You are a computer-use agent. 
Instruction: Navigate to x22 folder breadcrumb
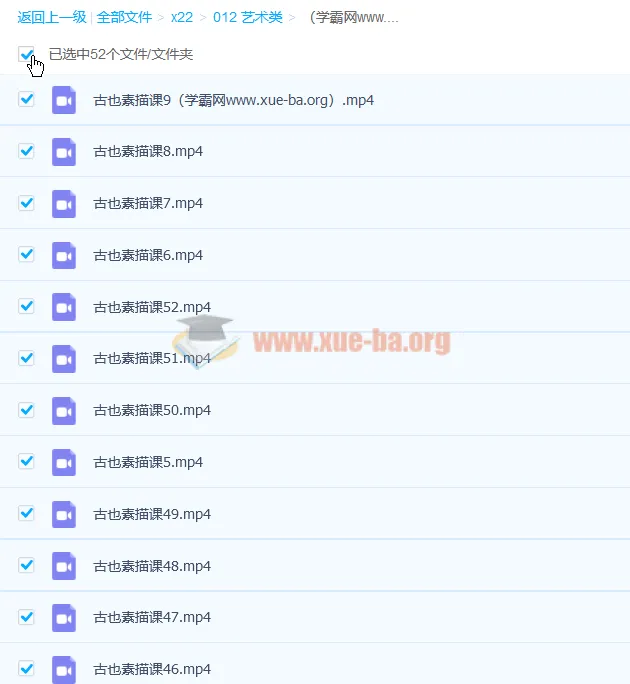click(182, 18)
